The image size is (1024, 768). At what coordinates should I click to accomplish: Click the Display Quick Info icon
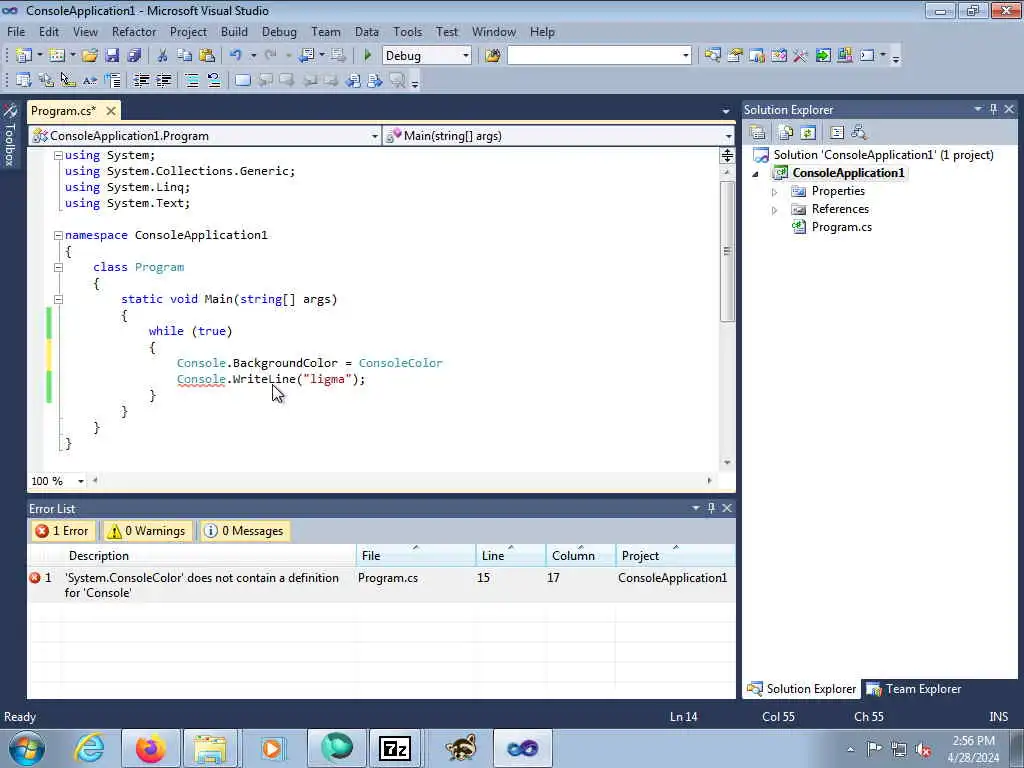(x=68, y=80)
